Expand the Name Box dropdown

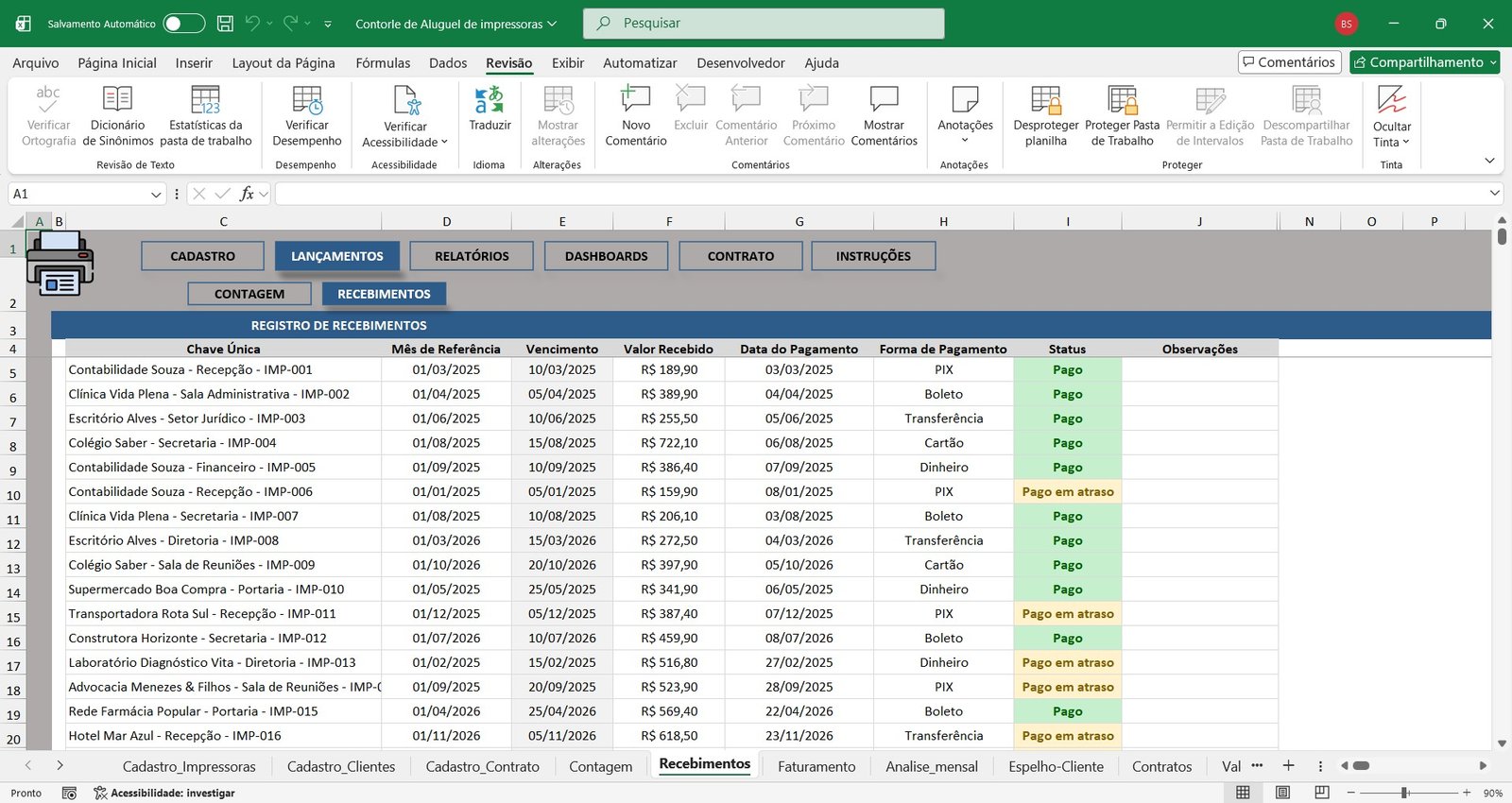(156, 195)
